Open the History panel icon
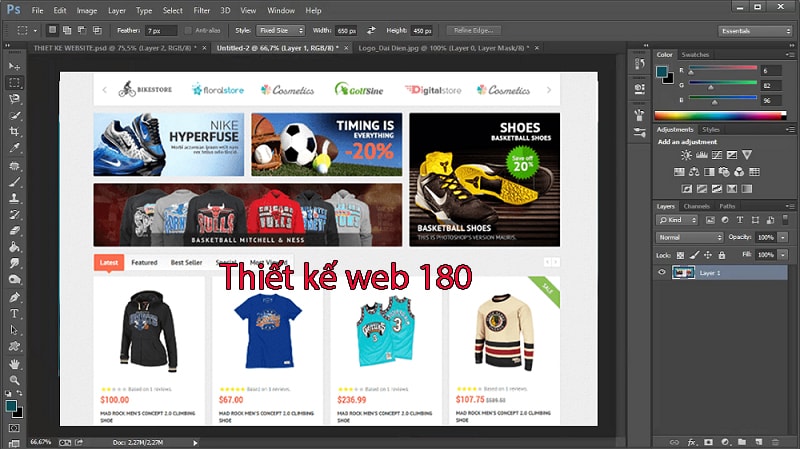 click(x=639, y=64)
